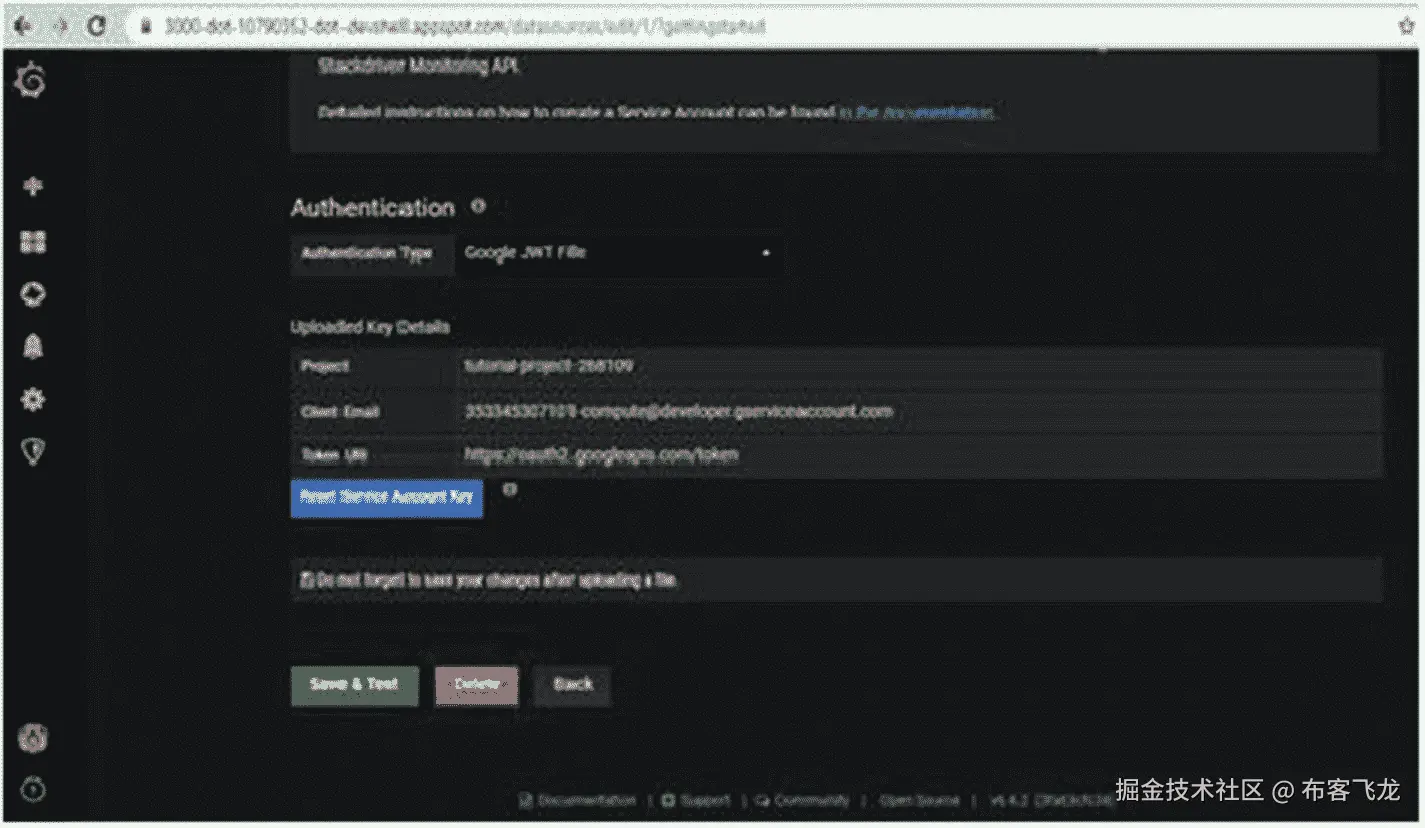Click the browser forward arrow
Screen dimensions: 1425x828
[60, 26]
